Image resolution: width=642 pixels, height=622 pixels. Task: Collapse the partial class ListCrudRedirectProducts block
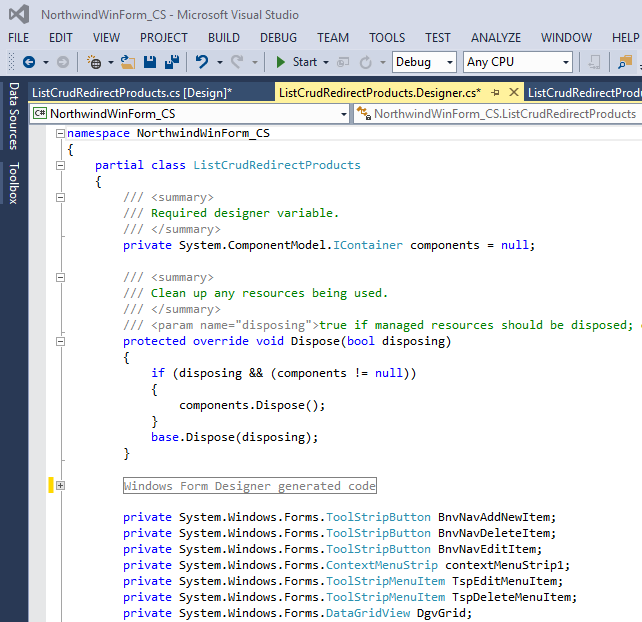point(60,165)
